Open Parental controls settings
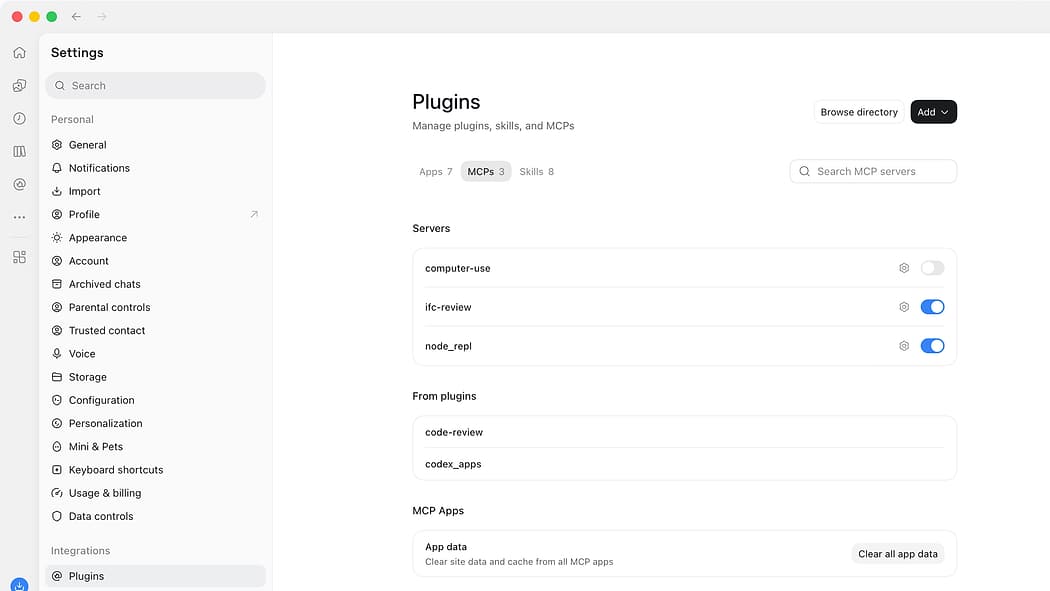Screen dimensions: 1050x591 click(155, 307)
